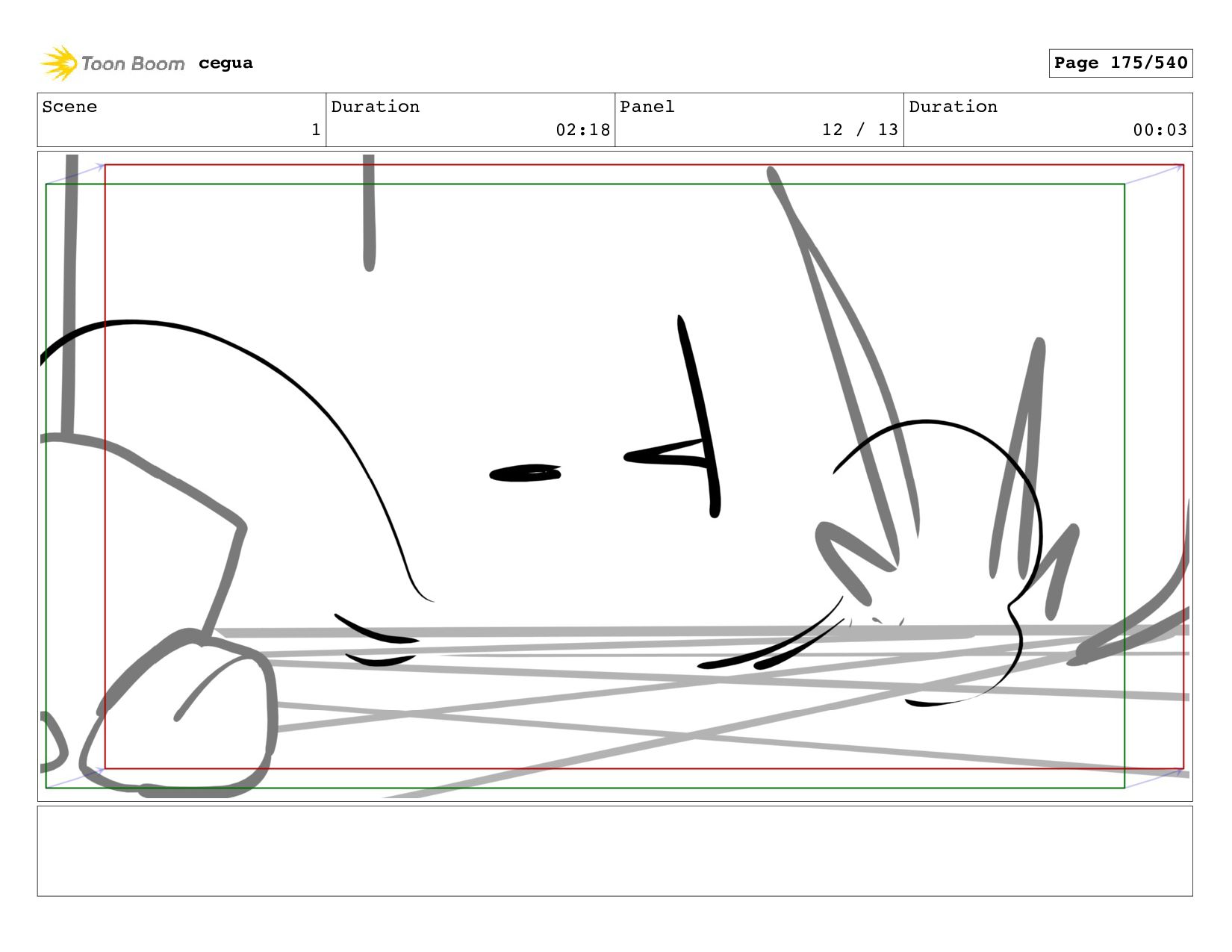Select the project name 'cegua'
Image resolution: width=1232 pixels, height=952 pixels.
tap(225, 63)
